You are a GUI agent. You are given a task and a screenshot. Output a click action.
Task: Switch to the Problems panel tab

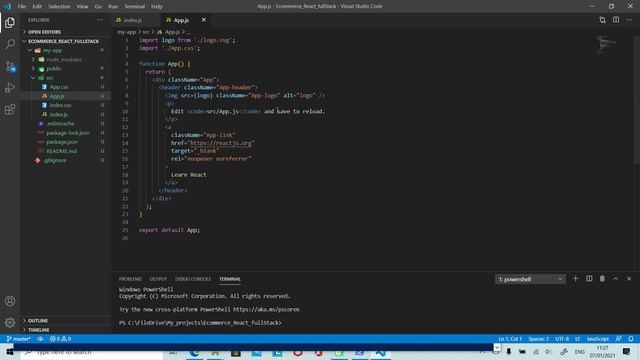[130, 279]
